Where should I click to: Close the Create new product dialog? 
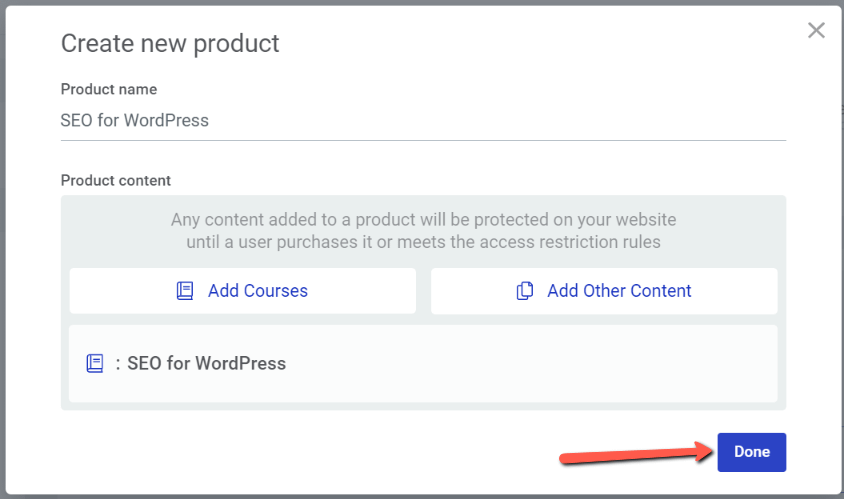816,30
